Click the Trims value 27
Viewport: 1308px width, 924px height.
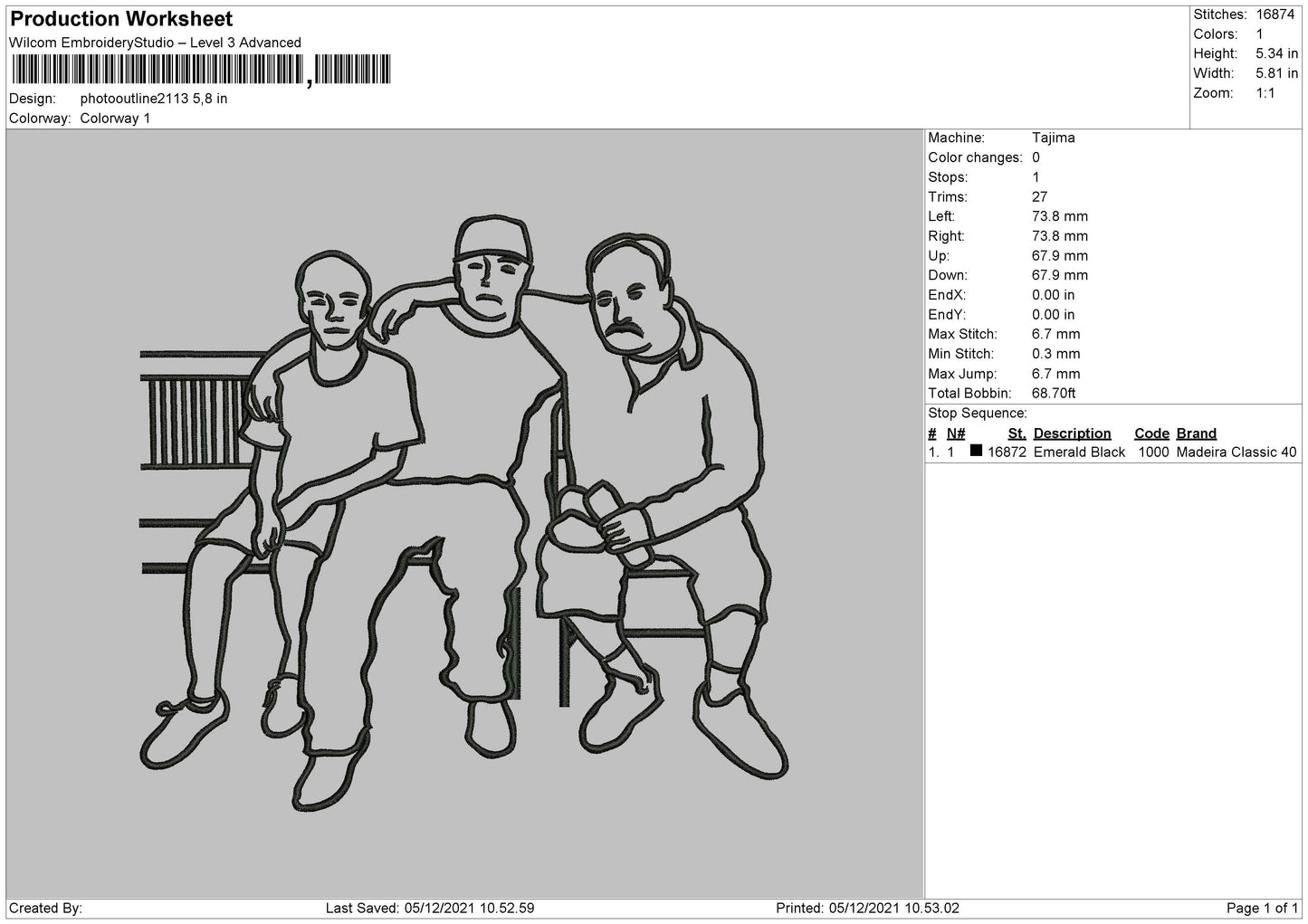pos(1039,197)
